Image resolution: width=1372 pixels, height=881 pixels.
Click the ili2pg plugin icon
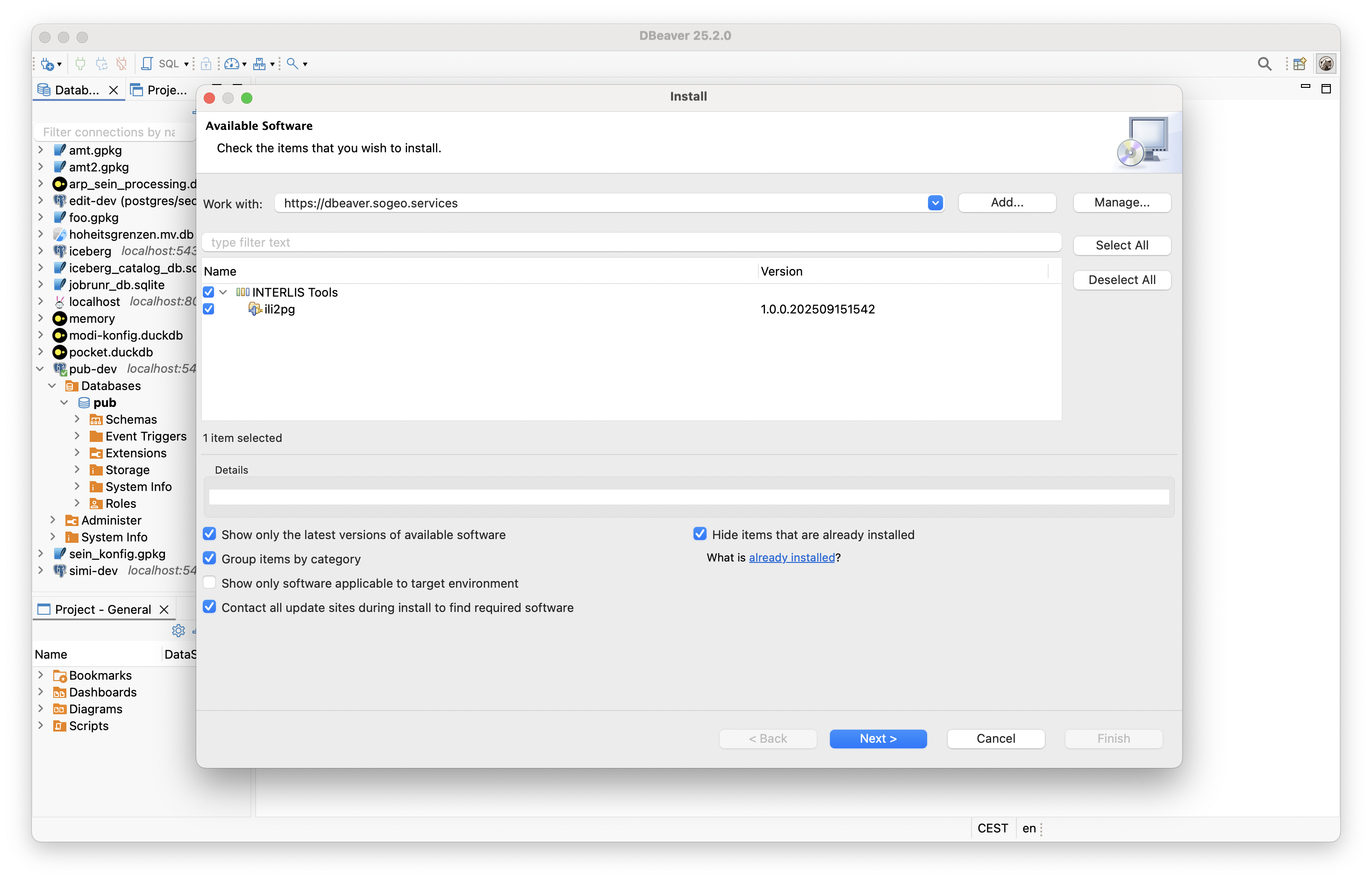pos(255,309)
